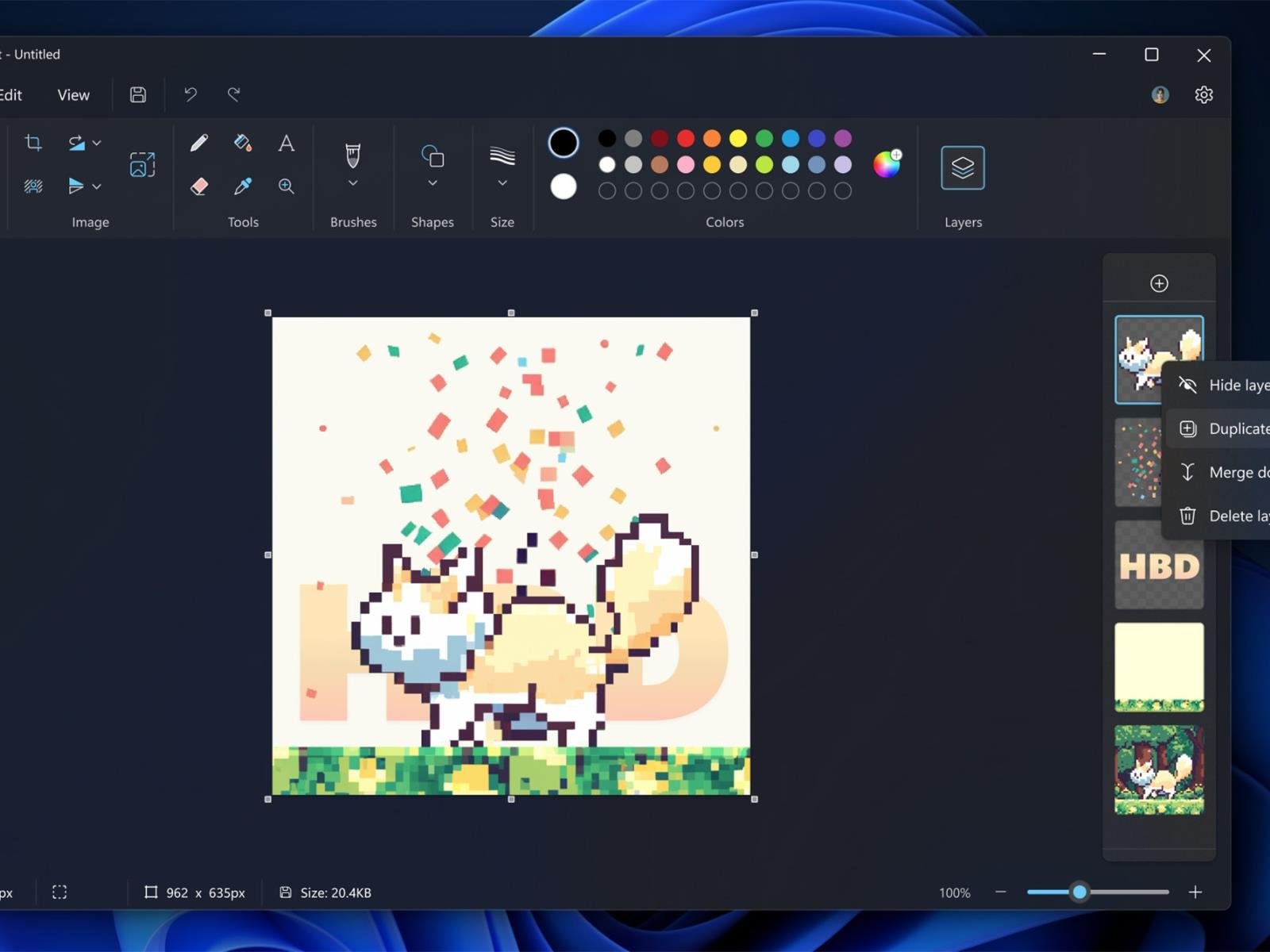This screenshot has height=952, width=1270.
Task: Click the Crop tool icon
Action: click(x=33, y=143)
